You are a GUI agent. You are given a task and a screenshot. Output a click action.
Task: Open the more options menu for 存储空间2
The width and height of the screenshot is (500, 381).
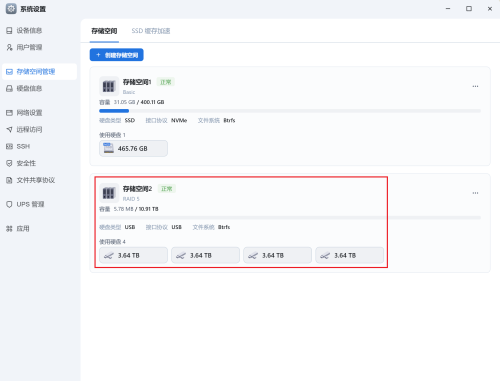tap(475, 193)
